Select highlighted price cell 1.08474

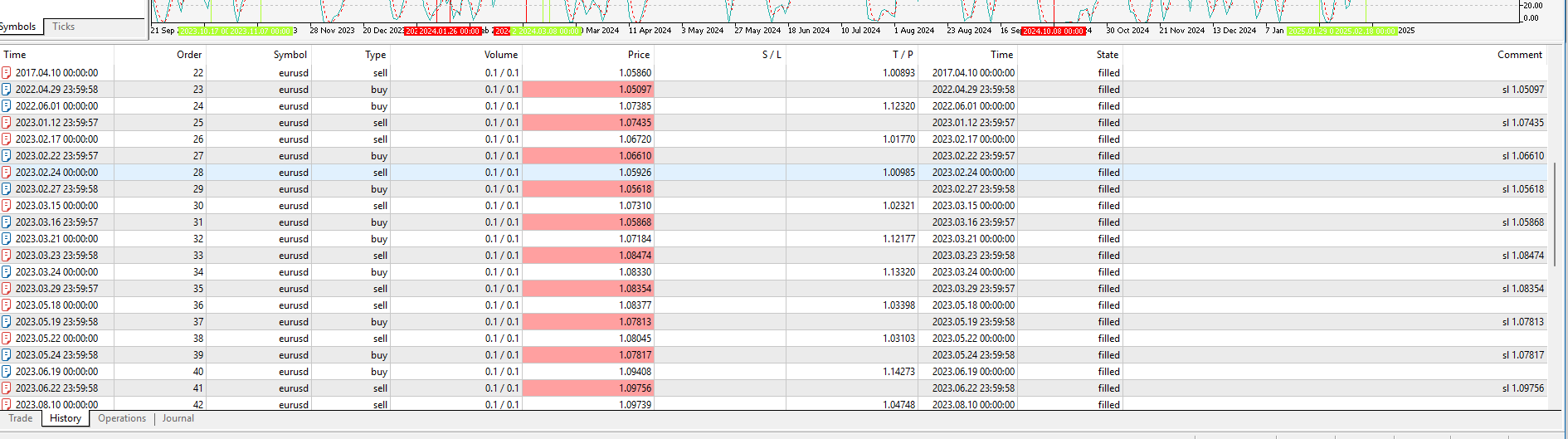[x=588, y=256]
